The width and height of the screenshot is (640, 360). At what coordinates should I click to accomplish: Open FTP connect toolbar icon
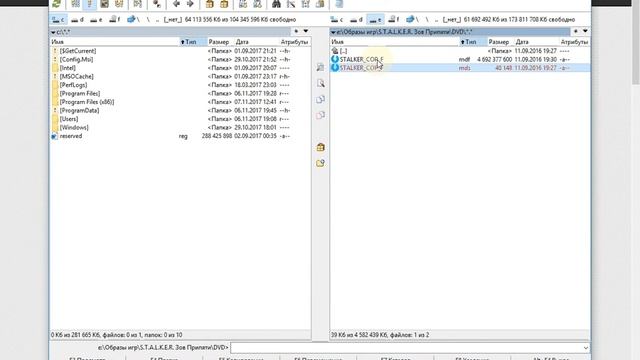coord(243,4)
